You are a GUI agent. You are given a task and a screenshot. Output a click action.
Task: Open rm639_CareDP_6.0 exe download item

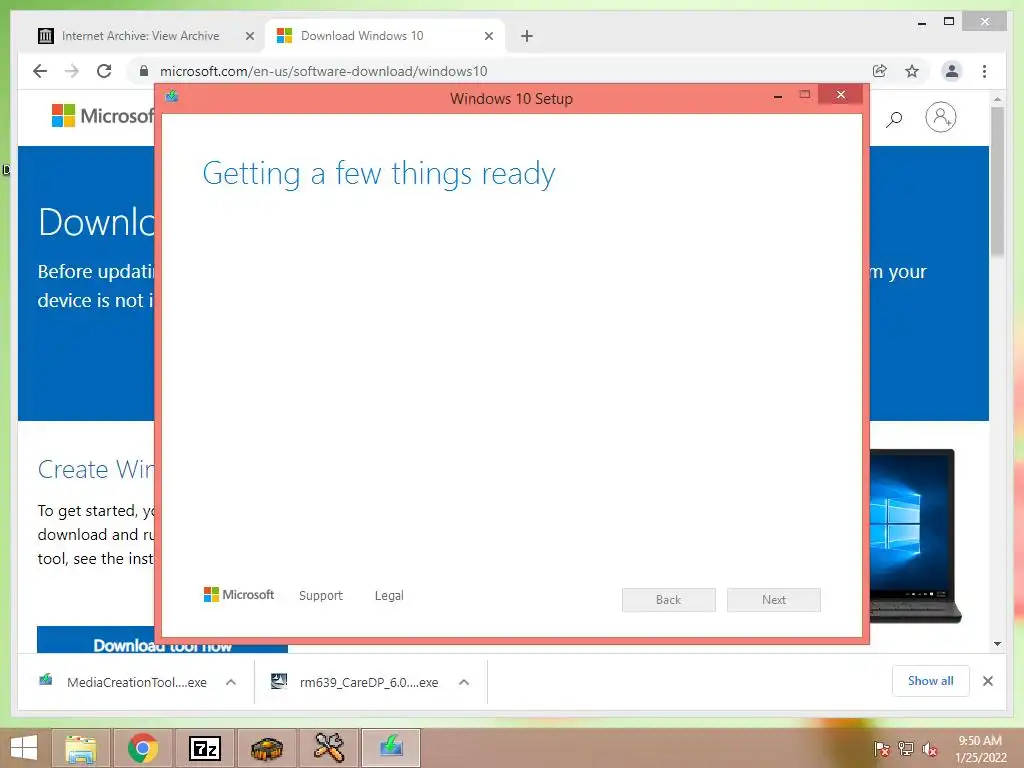[x=356, y=682]
